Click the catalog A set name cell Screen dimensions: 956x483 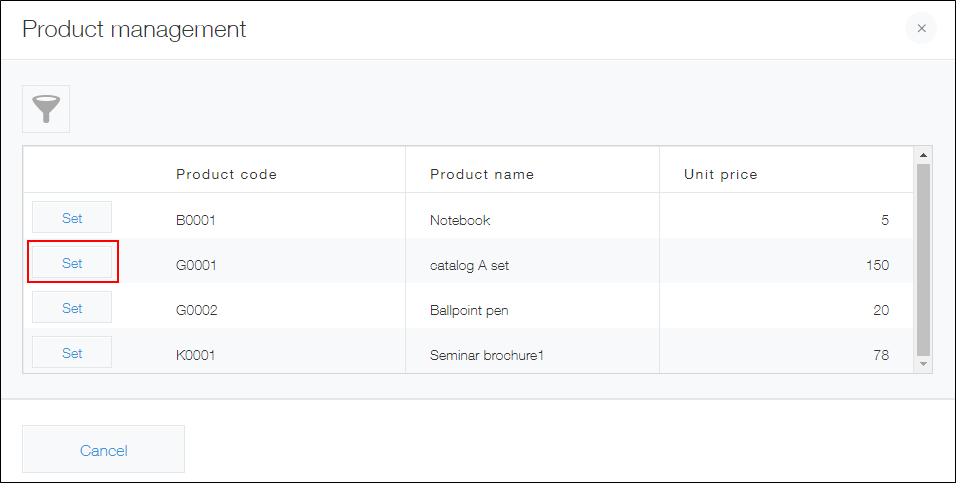click(470, 265)
